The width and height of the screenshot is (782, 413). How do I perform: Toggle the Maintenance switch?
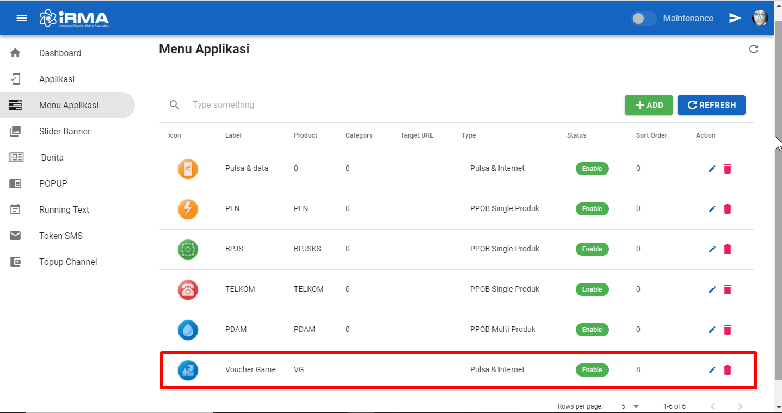(645, 18)
